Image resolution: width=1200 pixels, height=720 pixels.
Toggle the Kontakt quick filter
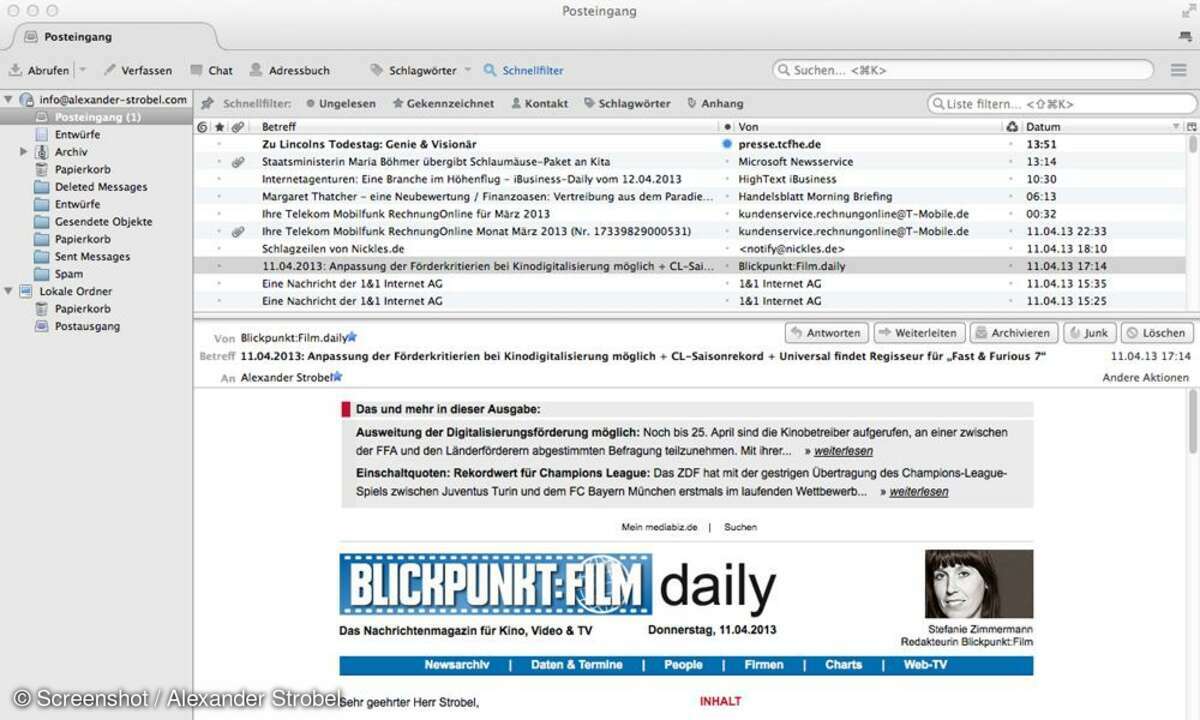540,103
